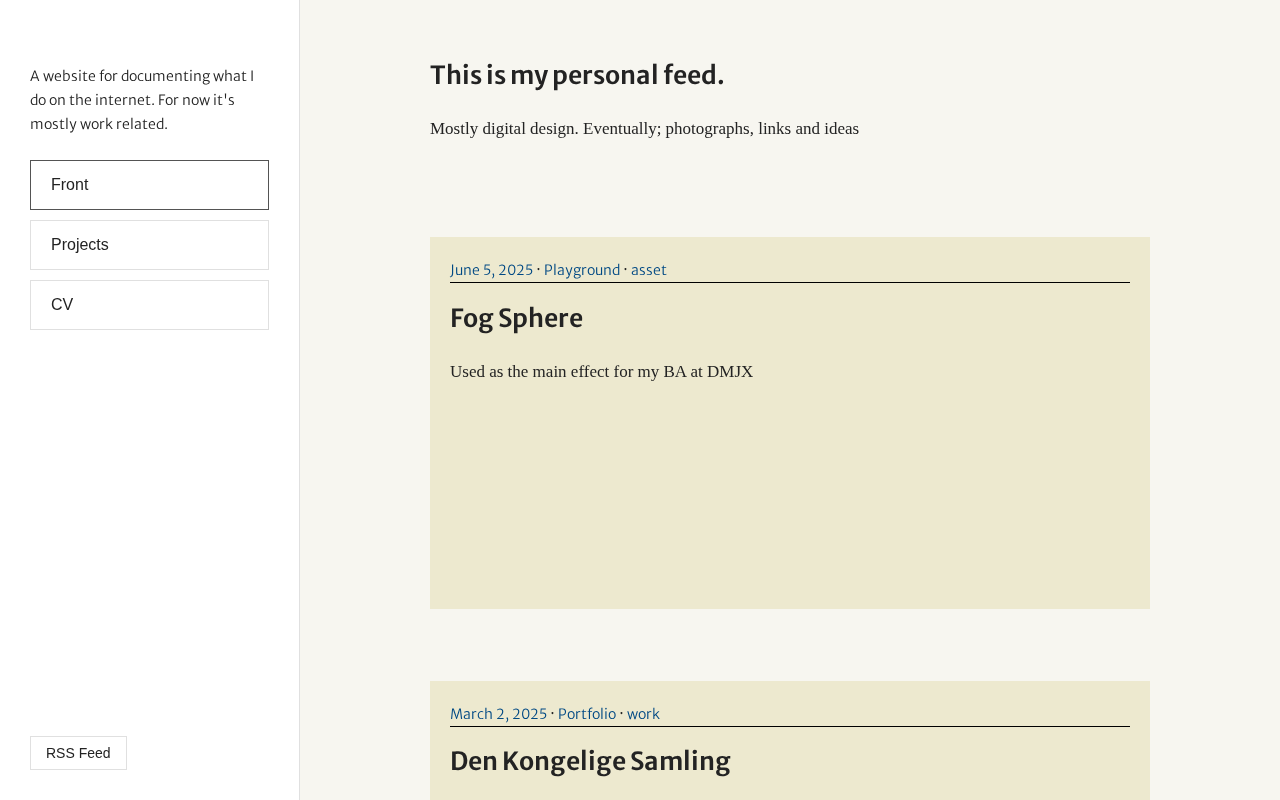Viewport: 1280px width, 800px height.
Task: Select the Portfolio category link
Action: pos(586,714)
